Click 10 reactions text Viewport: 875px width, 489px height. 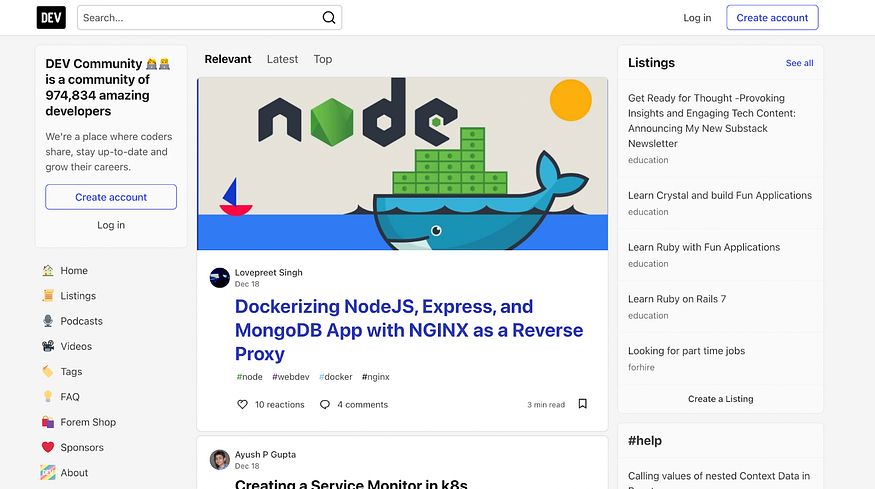[280, 405]
